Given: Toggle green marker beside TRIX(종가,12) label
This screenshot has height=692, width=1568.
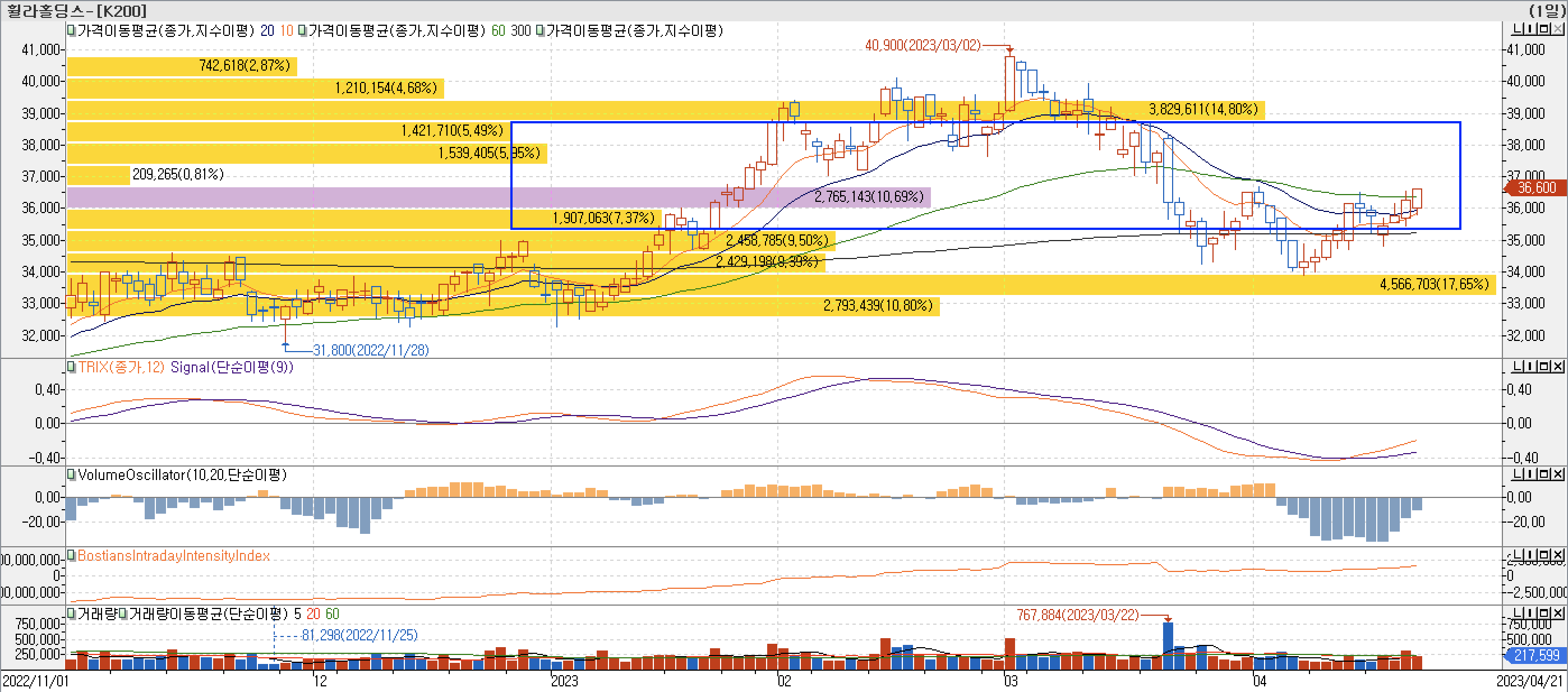Looking at the screenshot, I should (71, 367).
